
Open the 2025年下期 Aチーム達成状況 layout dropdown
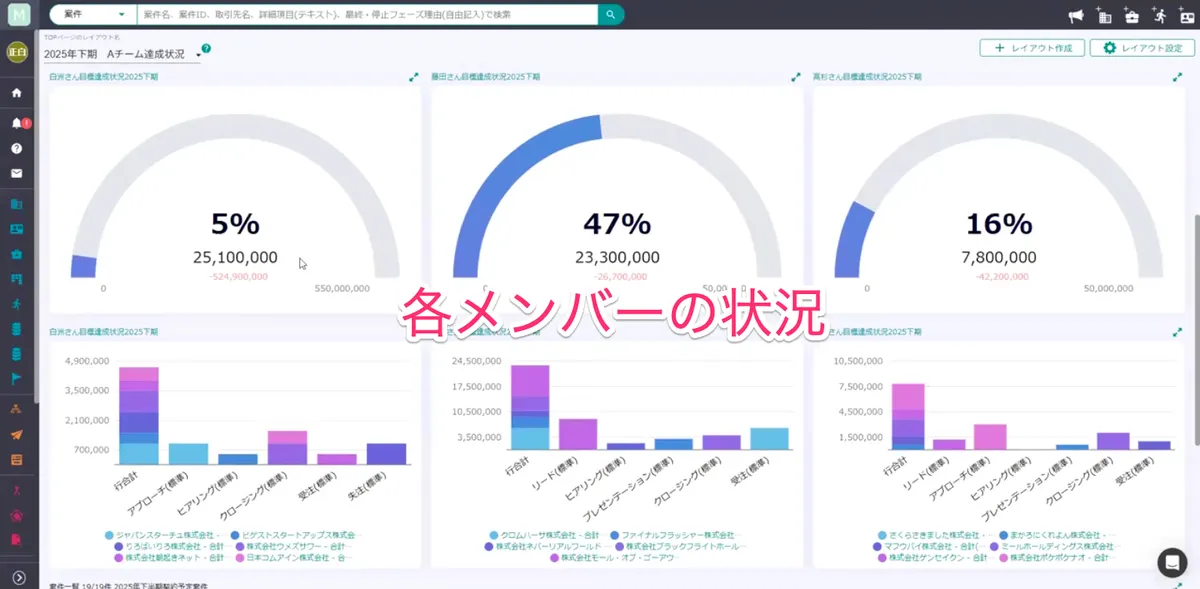tap(122, 54)
